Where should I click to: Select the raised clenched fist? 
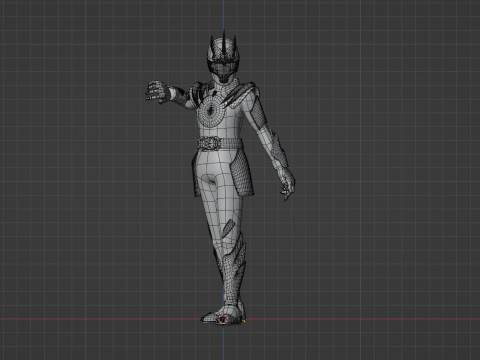[x=157, y=91]
